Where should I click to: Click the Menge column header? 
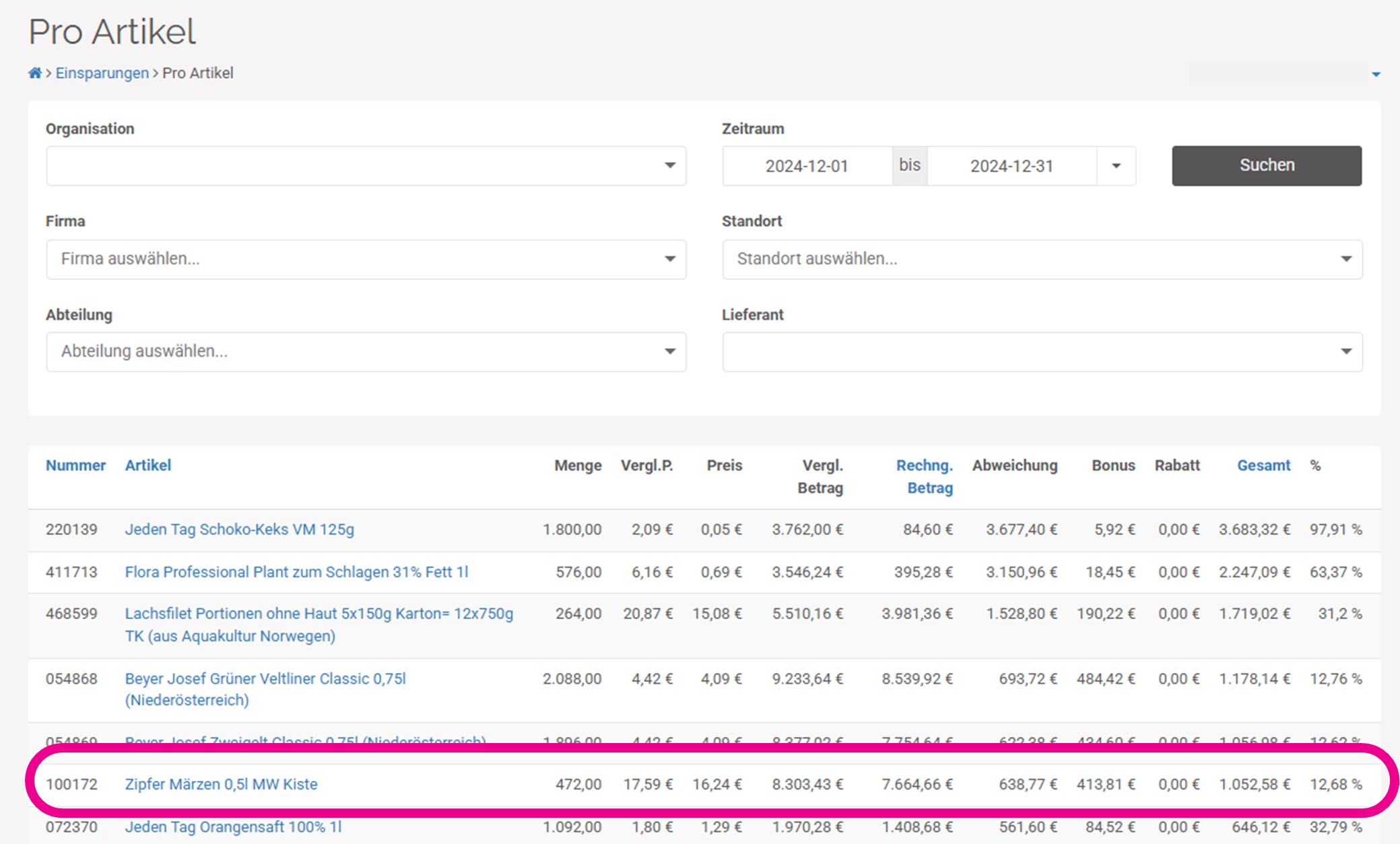click(x=578, y=465)
